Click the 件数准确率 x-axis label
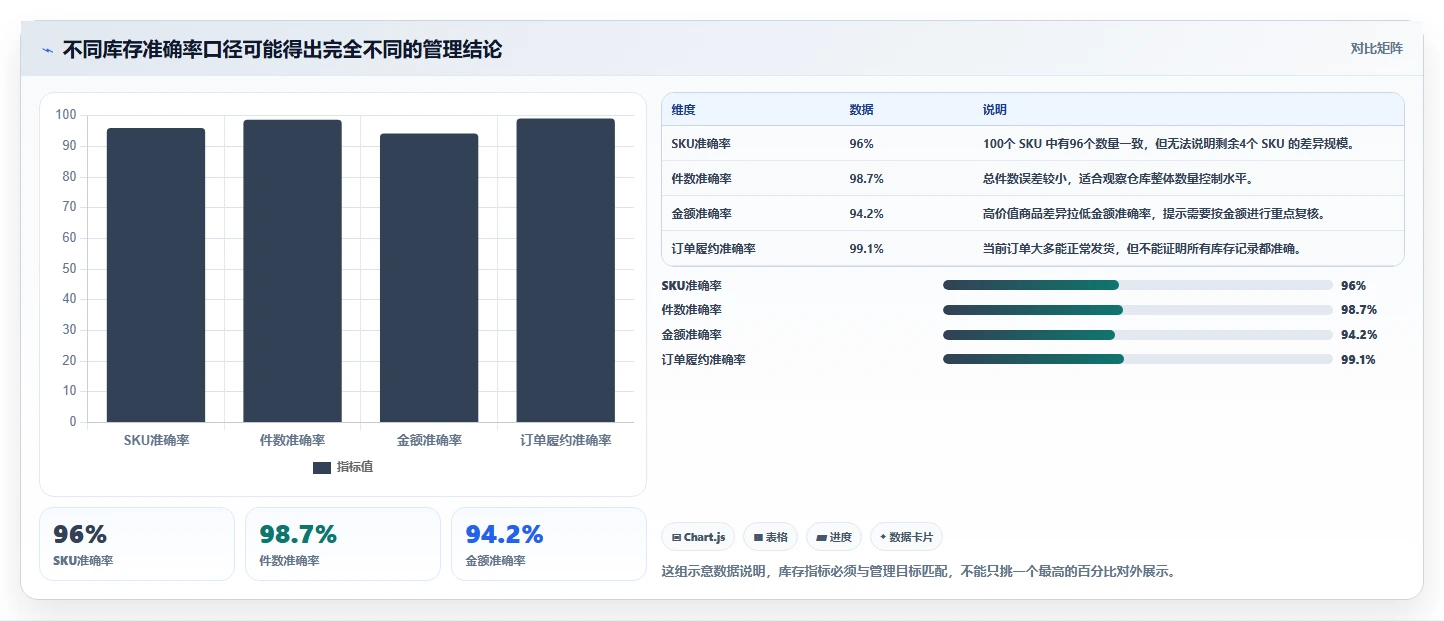Image resolution: width=1444 pixels, height=621 pixels. coord(292,440)
